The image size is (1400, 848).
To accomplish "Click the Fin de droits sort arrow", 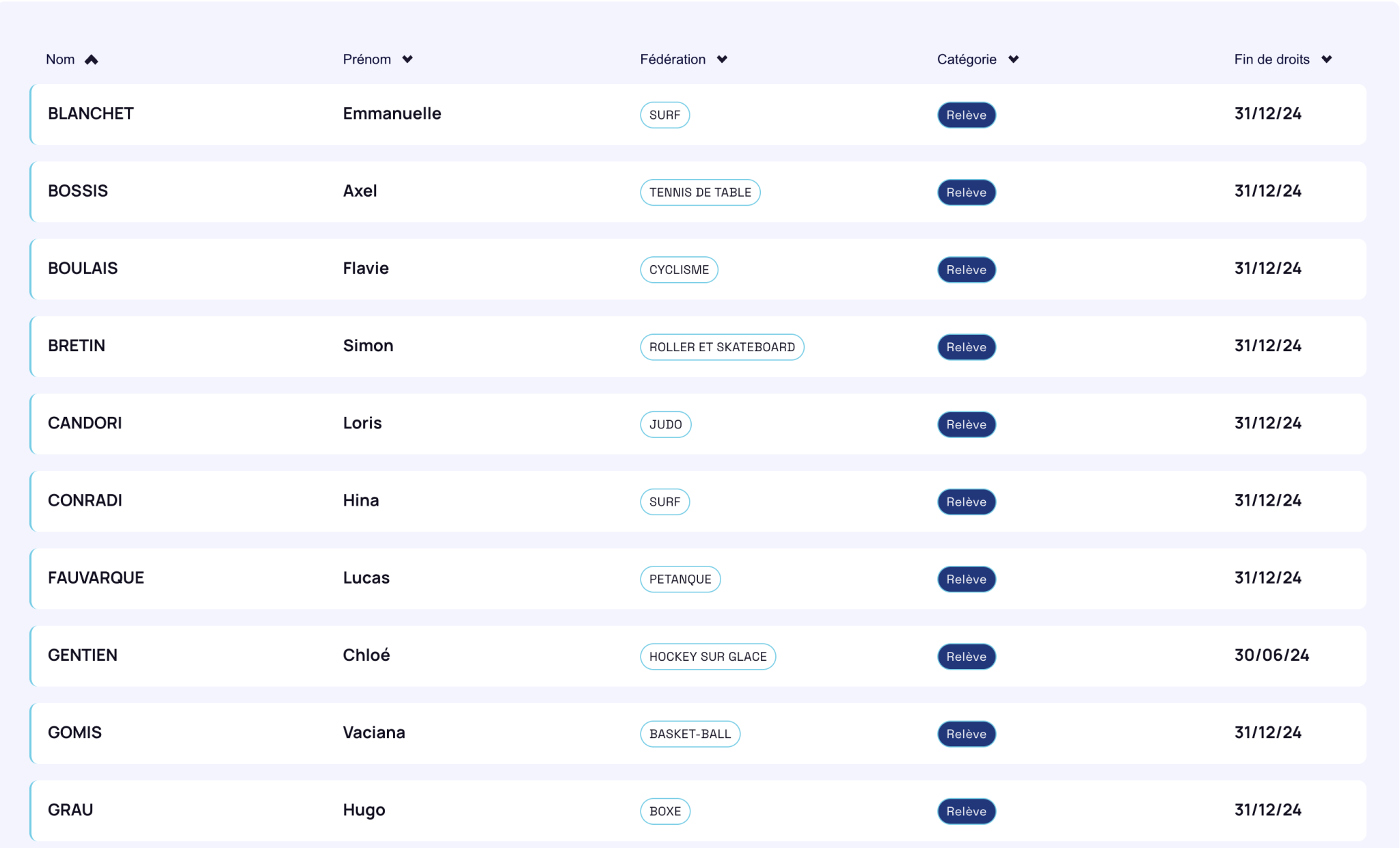I will click(1326, 59).
